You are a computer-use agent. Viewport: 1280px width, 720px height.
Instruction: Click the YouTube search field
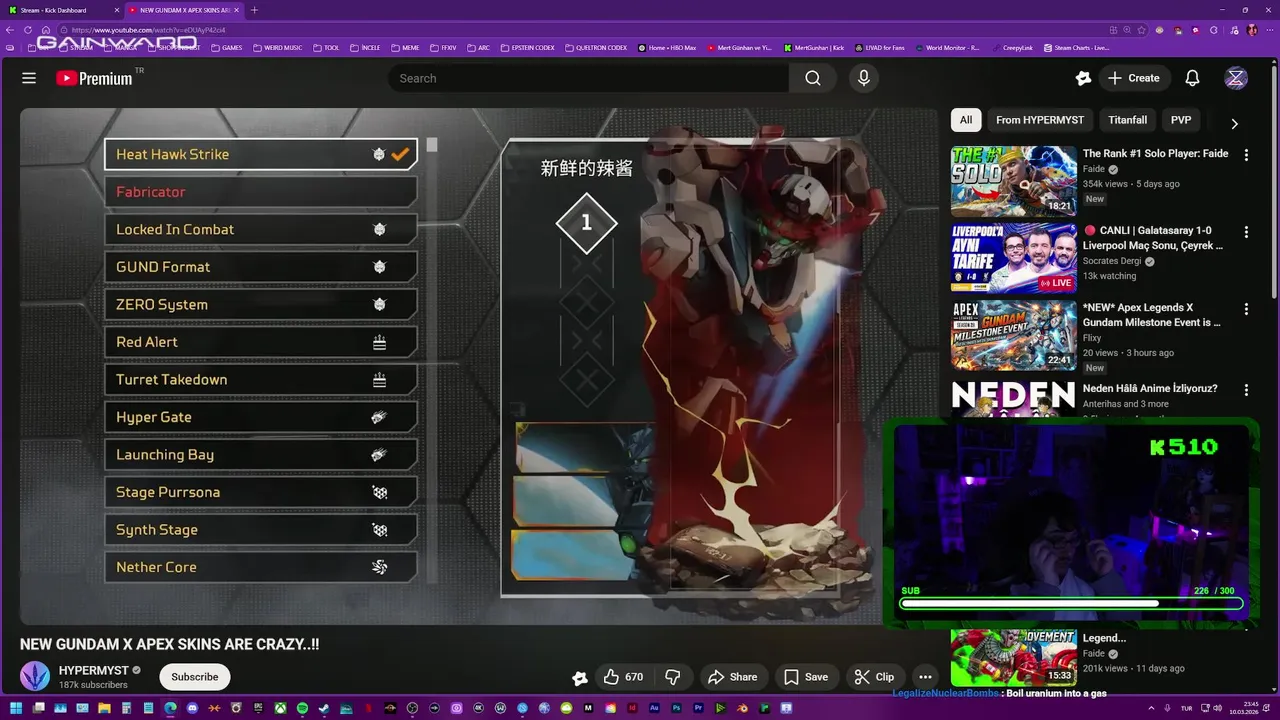pos(588,78)
